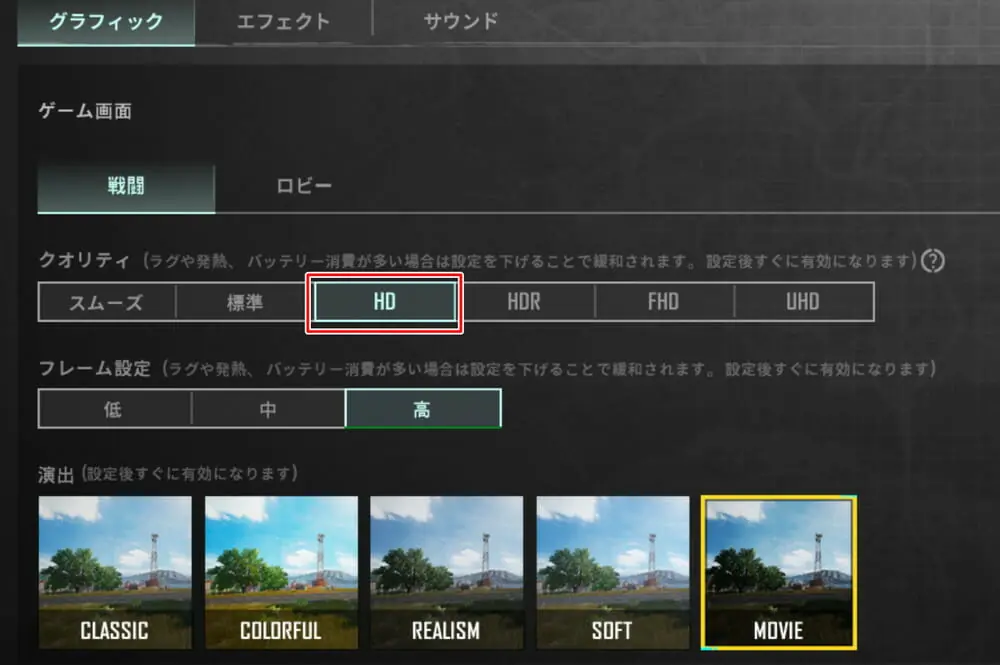This screenshot has width=1000, height=665.
Task: Switch to the エフェクト tab
Action: pyautogui.click(x=283, y=22)
